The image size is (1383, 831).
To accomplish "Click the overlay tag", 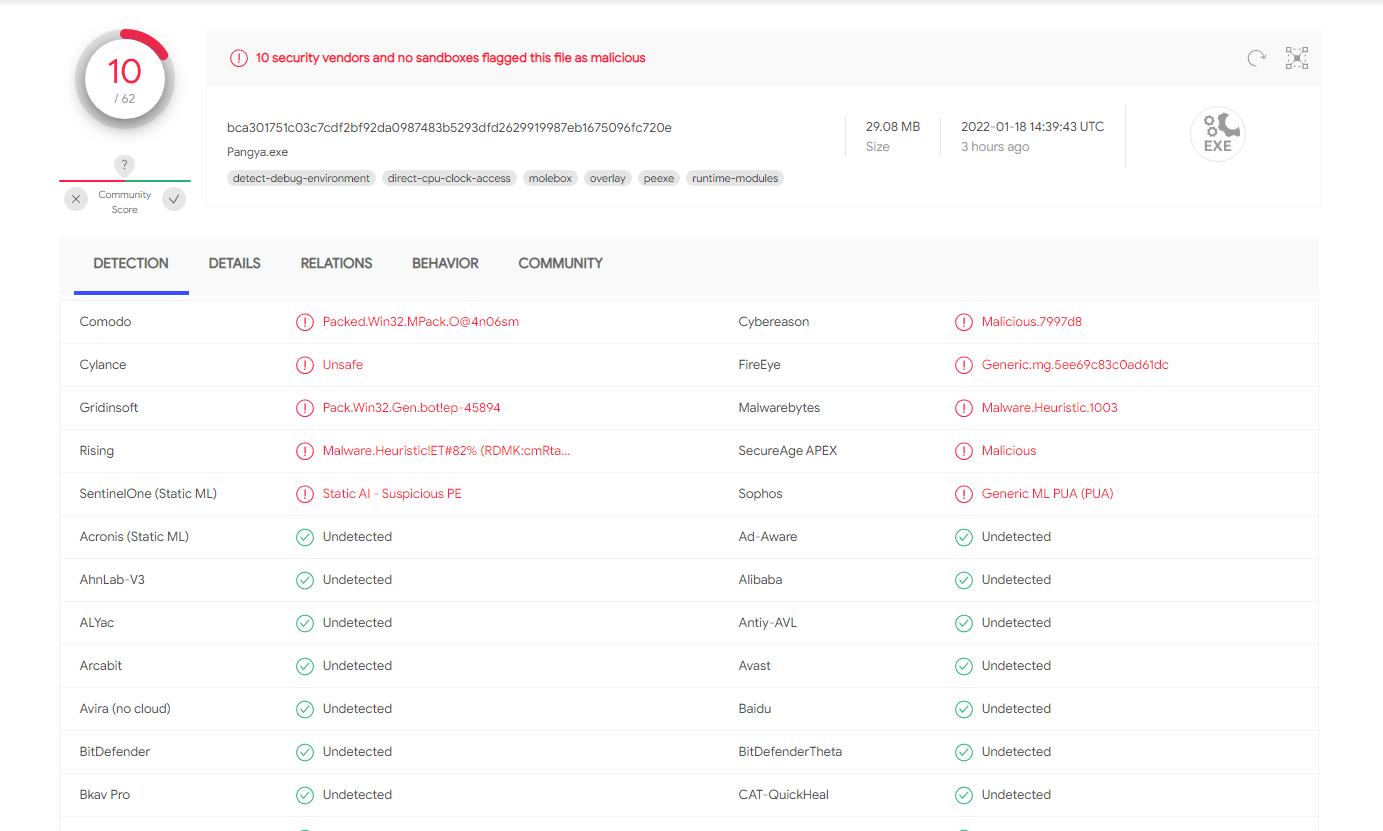I will point(607,179).
